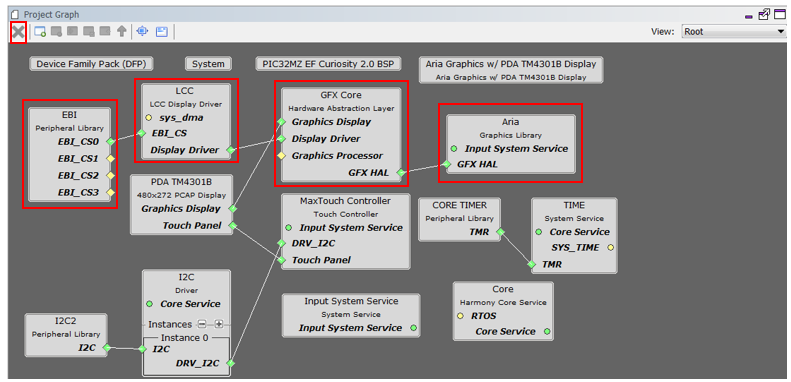791x382 pixels.
Task: Select the System component block
Action: coord(208,64)
